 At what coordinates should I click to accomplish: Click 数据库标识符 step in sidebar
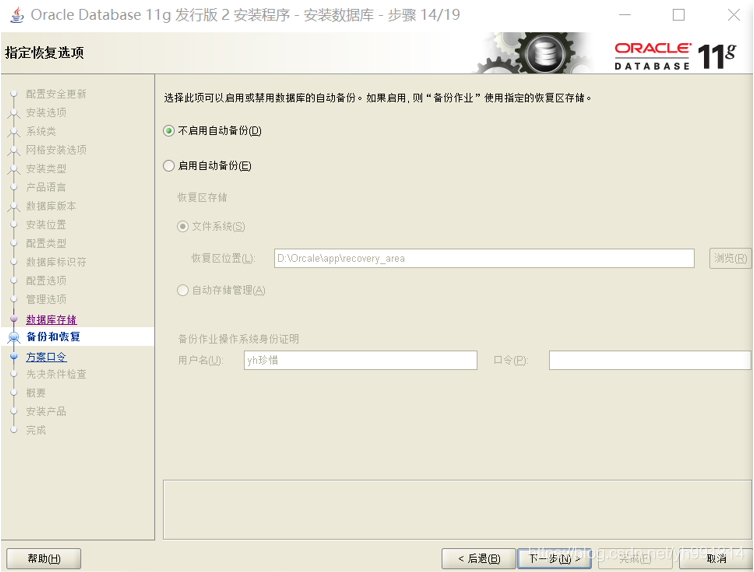56,262
